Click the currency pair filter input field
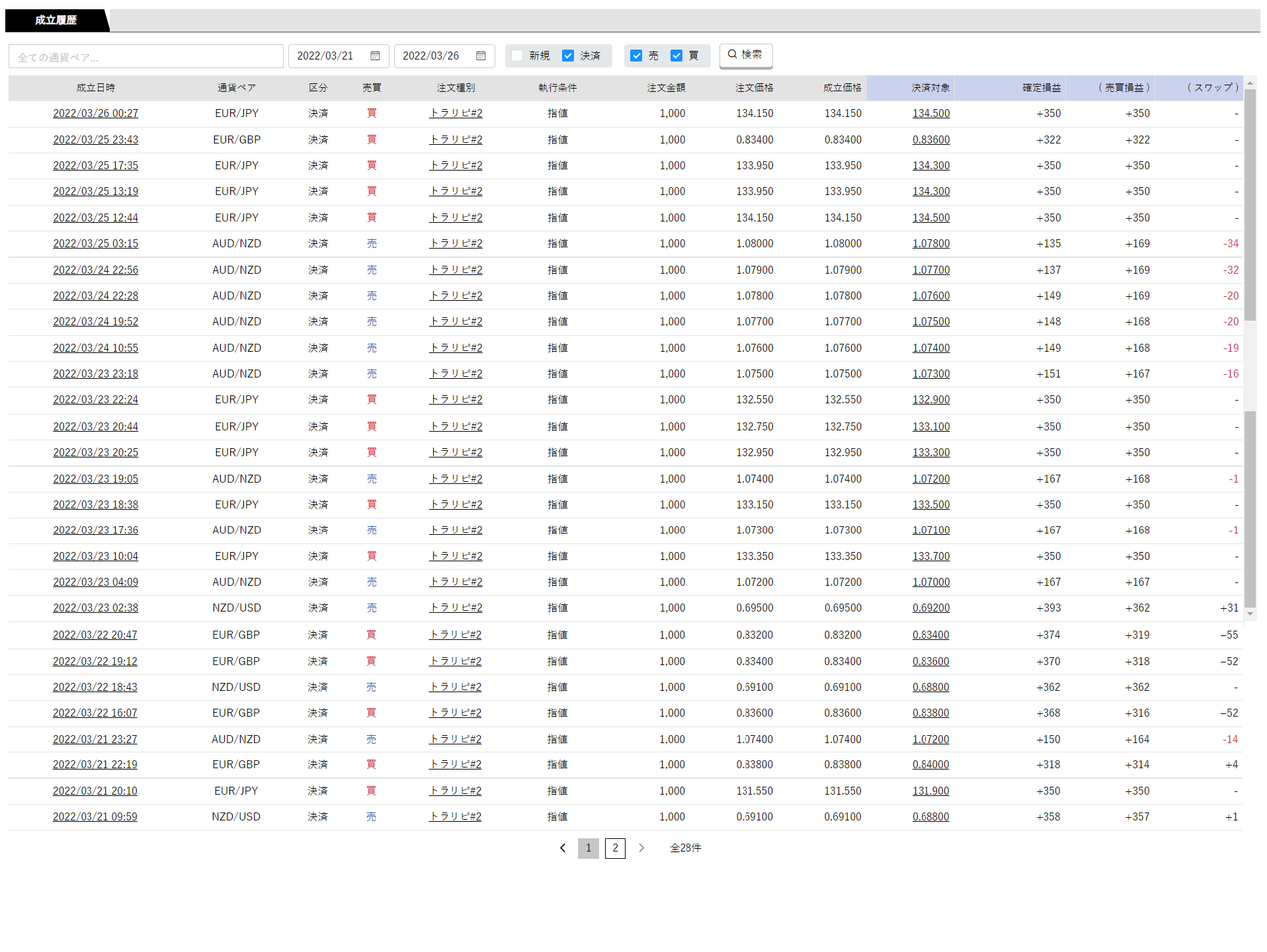This screenshot has height=952, width=1267. 146,57
